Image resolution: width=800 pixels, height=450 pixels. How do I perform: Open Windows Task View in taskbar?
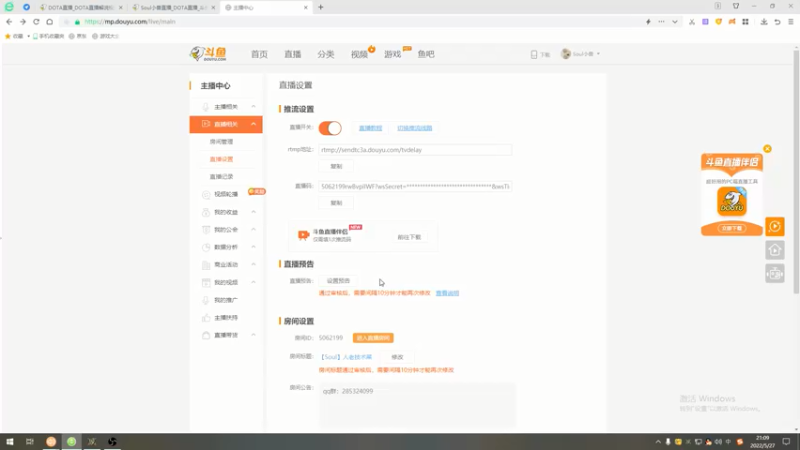[x=30, y=442]
